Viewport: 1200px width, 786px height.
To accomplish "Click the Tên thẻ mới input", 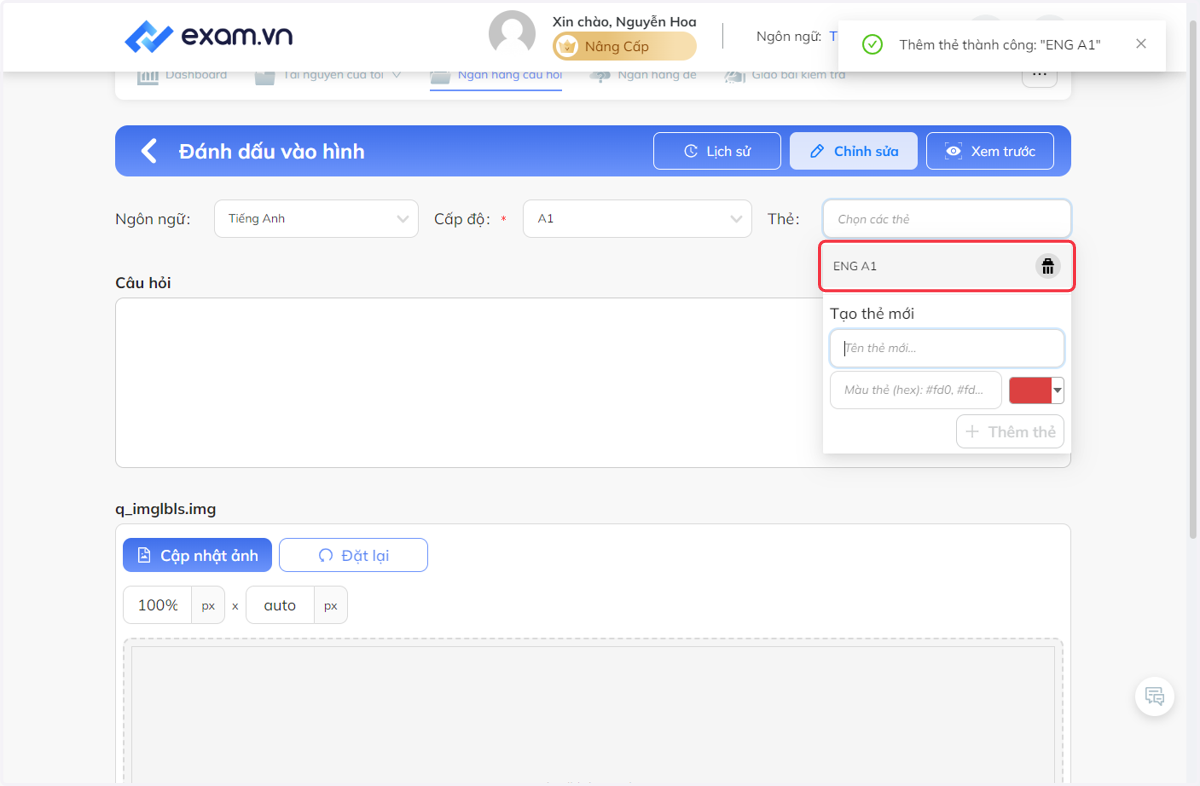I will point(947,348).
